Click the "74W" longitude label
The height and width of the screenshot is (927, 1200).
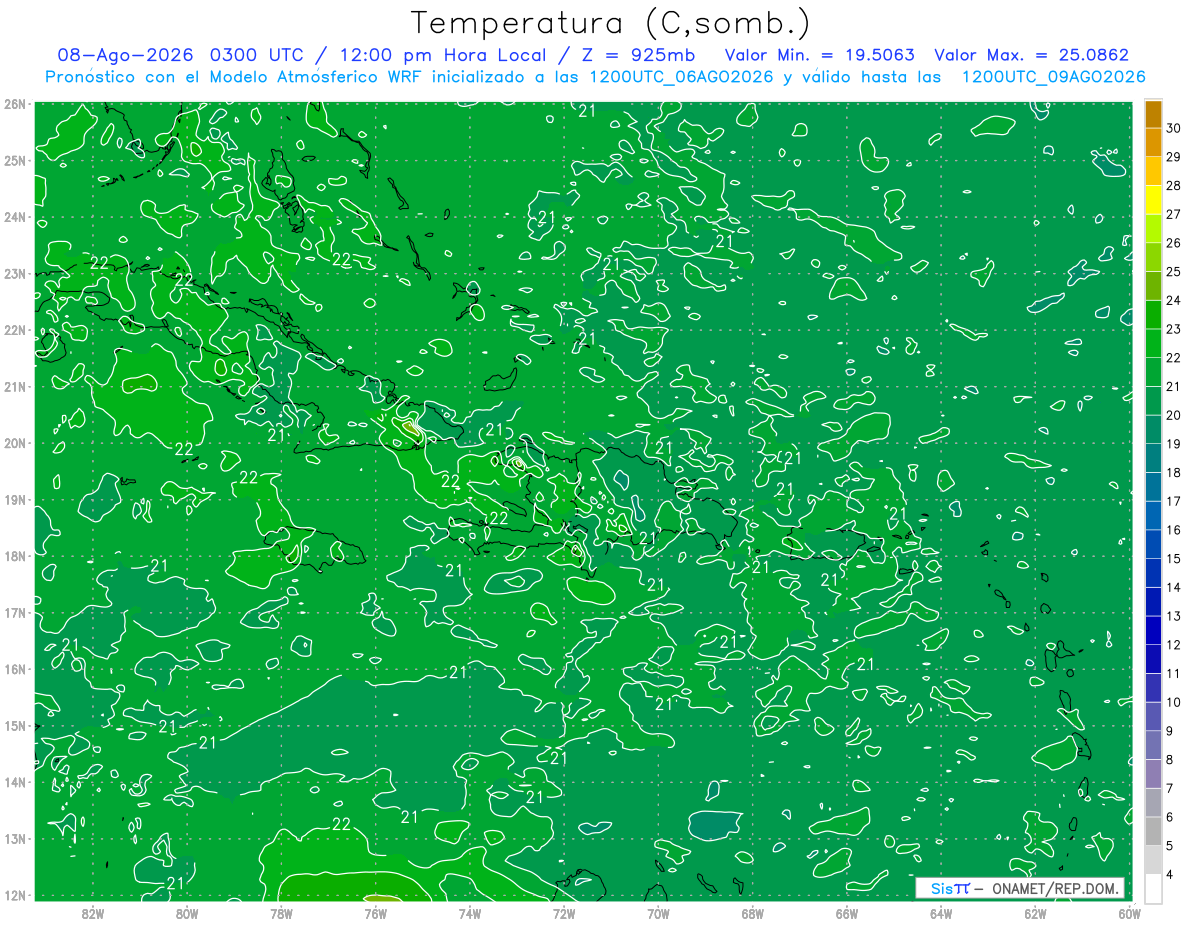tap(469, 913)
